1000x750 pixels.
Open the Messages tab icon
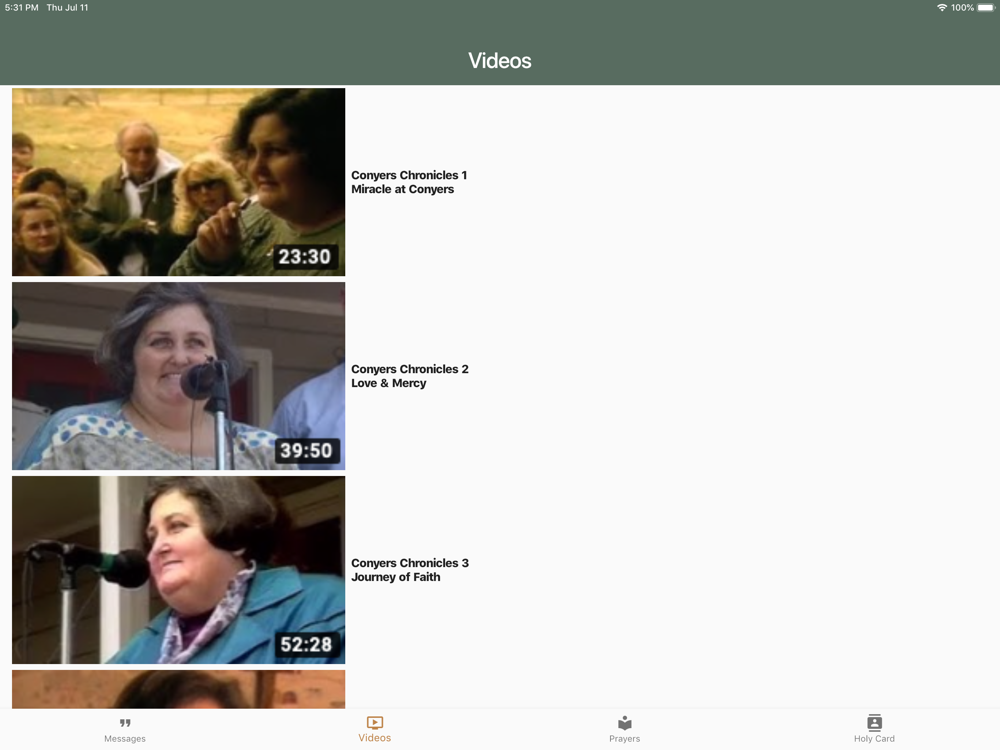pos(125,723)
